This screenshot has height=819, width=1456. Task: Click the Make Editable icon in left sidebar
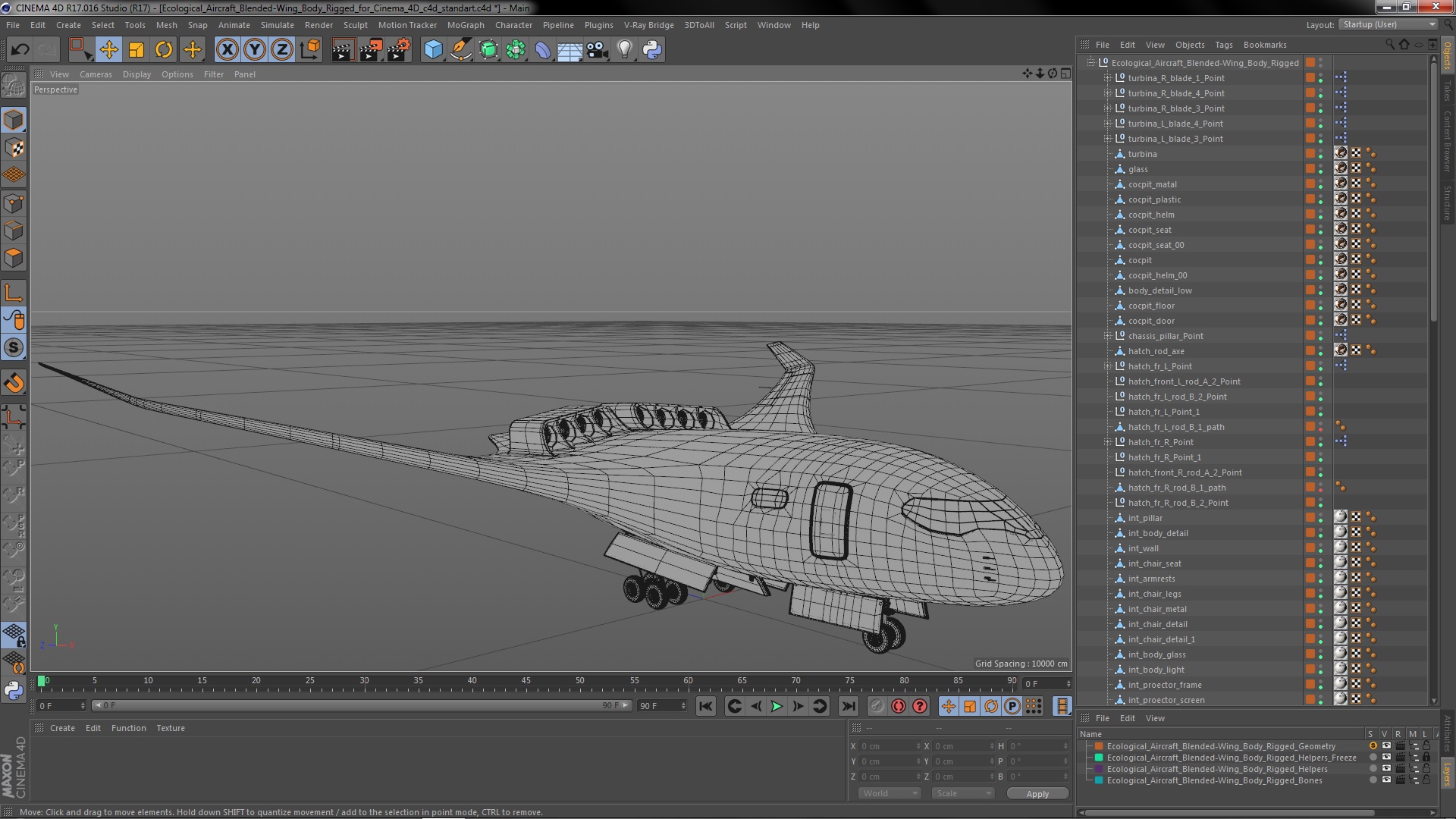[14, 85]
